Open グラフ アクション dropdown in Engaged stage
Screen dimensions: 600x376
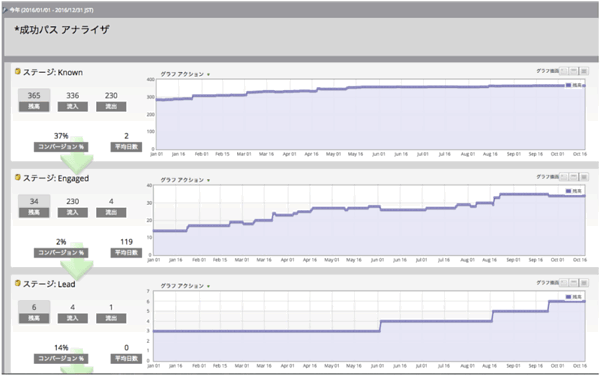(185, 180)
